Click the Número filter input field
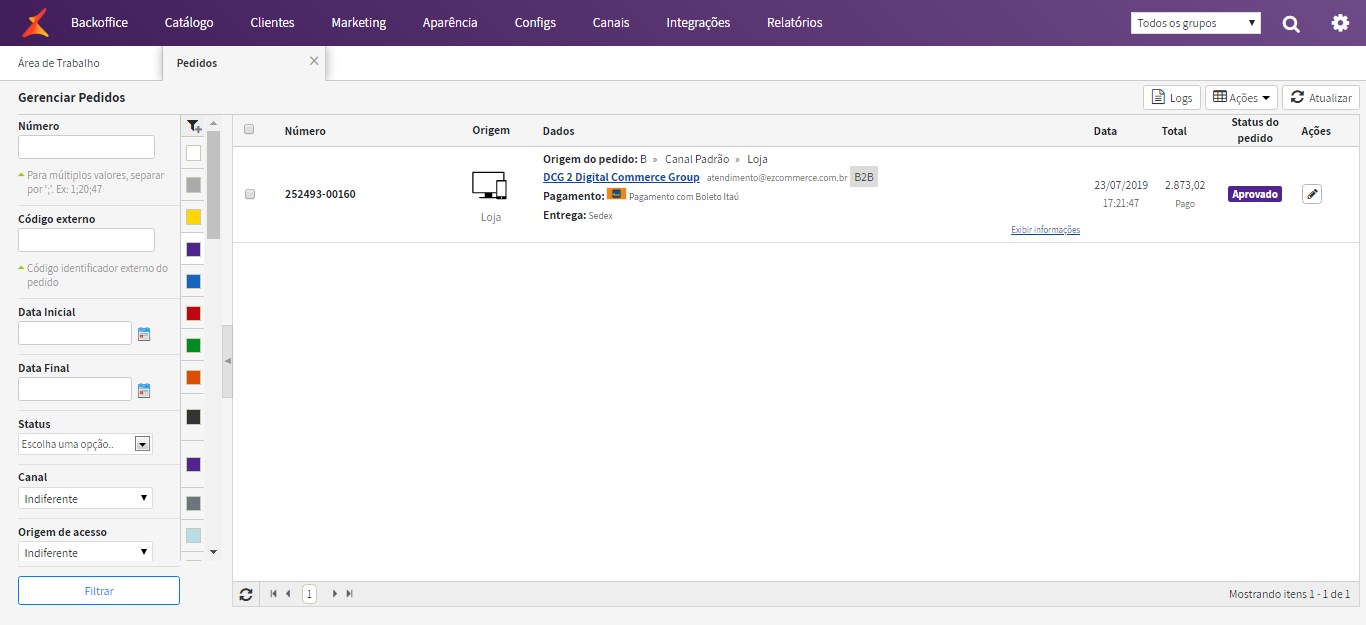Image resolution: width=1366 pixels, height=625 pixels. [x=86, y=147]
